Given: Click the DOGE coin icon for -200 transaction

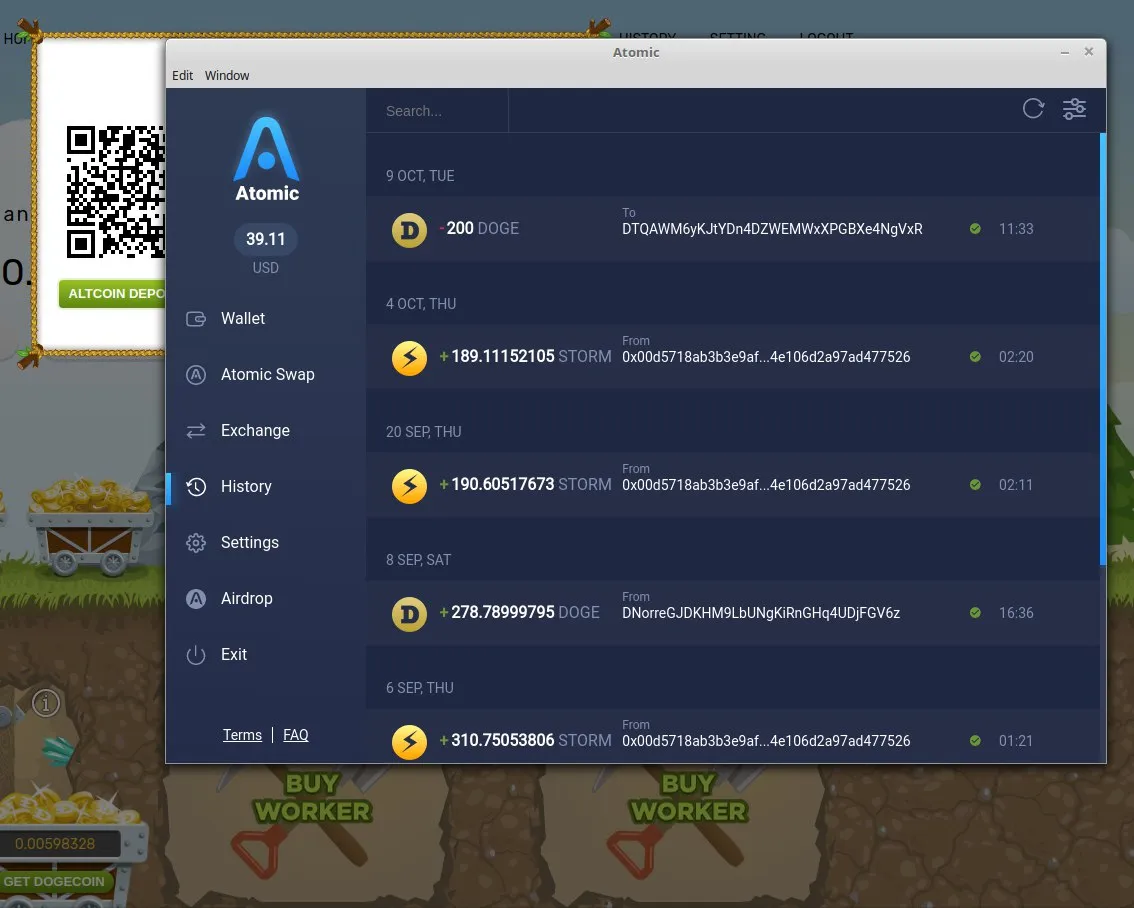Looking at the screenshot, I should point(409,231).
